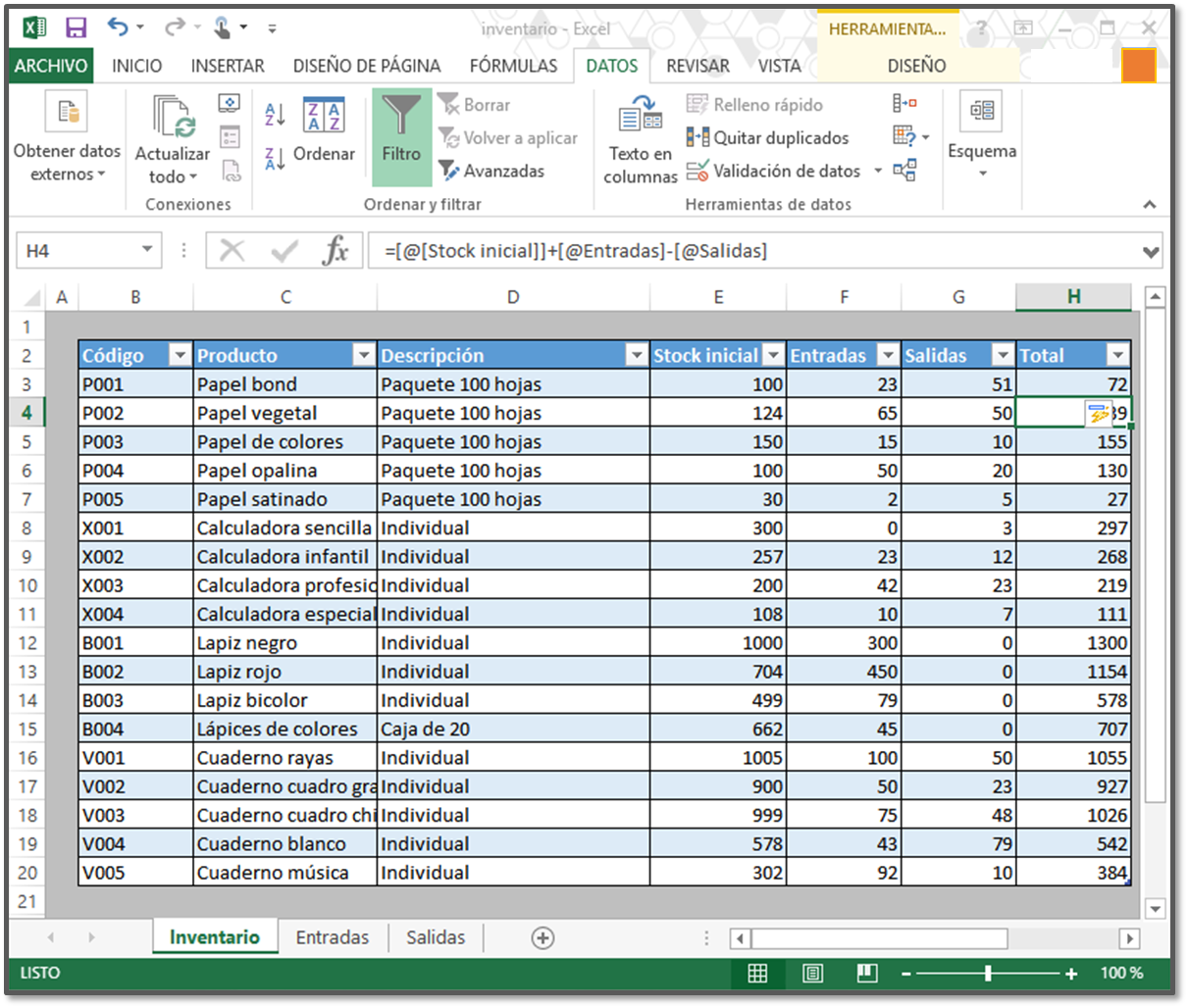Switch to Page Layout view in status bar
Screen dimensions: 1188x1008
pos(812,973)
